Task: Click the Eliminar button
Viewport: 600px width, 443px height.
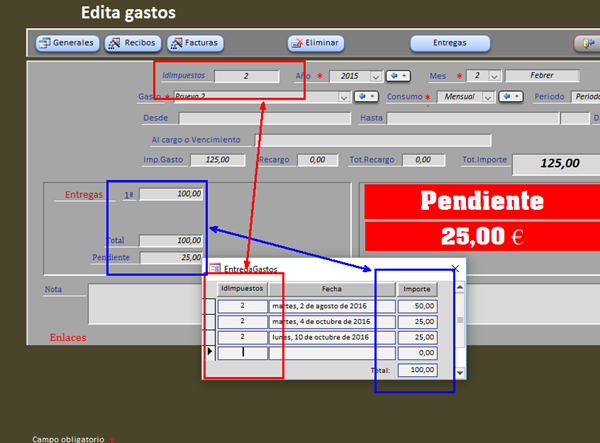Action: point(316,43)
